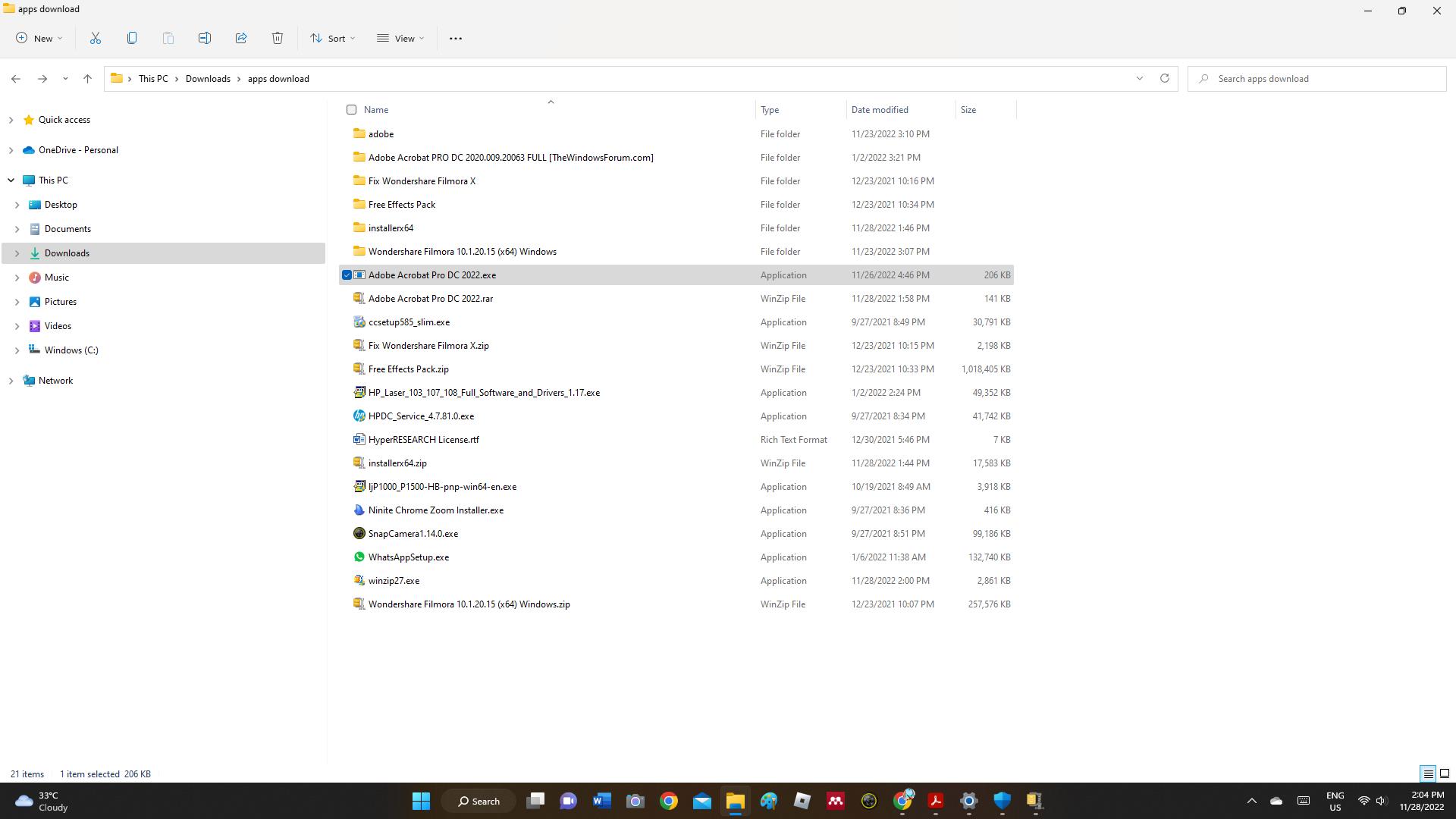Click the Refresh icon beside address bar
This screenshot has width=1456, height=819.
click(x=1165, y=78)
